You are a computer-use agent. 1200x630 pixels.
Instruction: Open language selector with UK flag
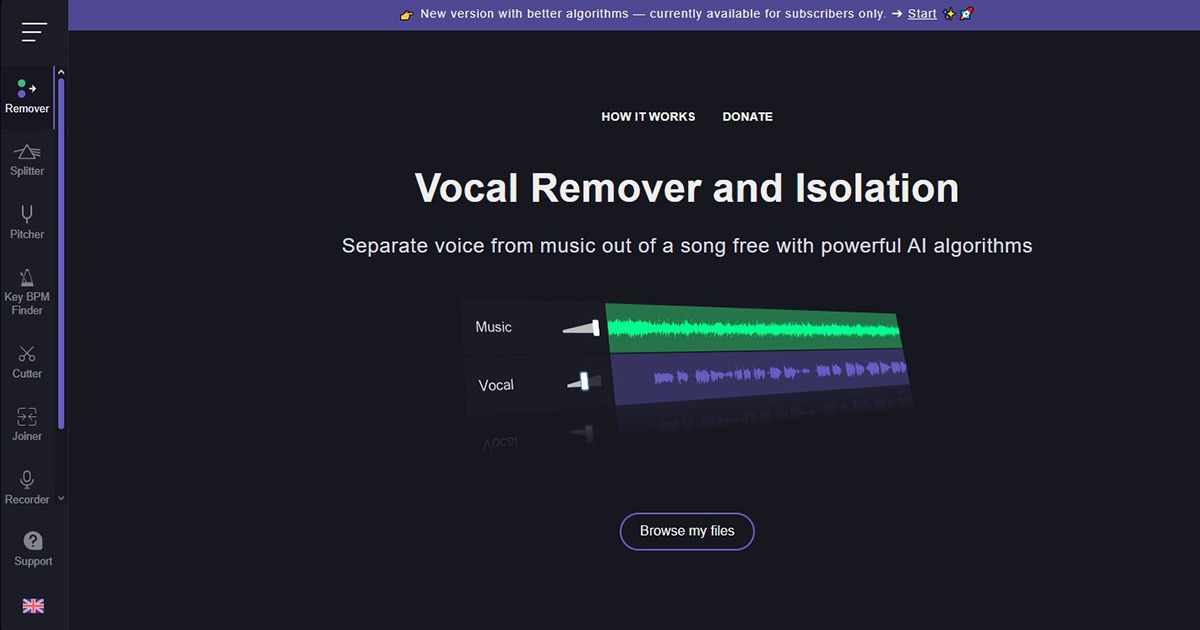point(33,605)
